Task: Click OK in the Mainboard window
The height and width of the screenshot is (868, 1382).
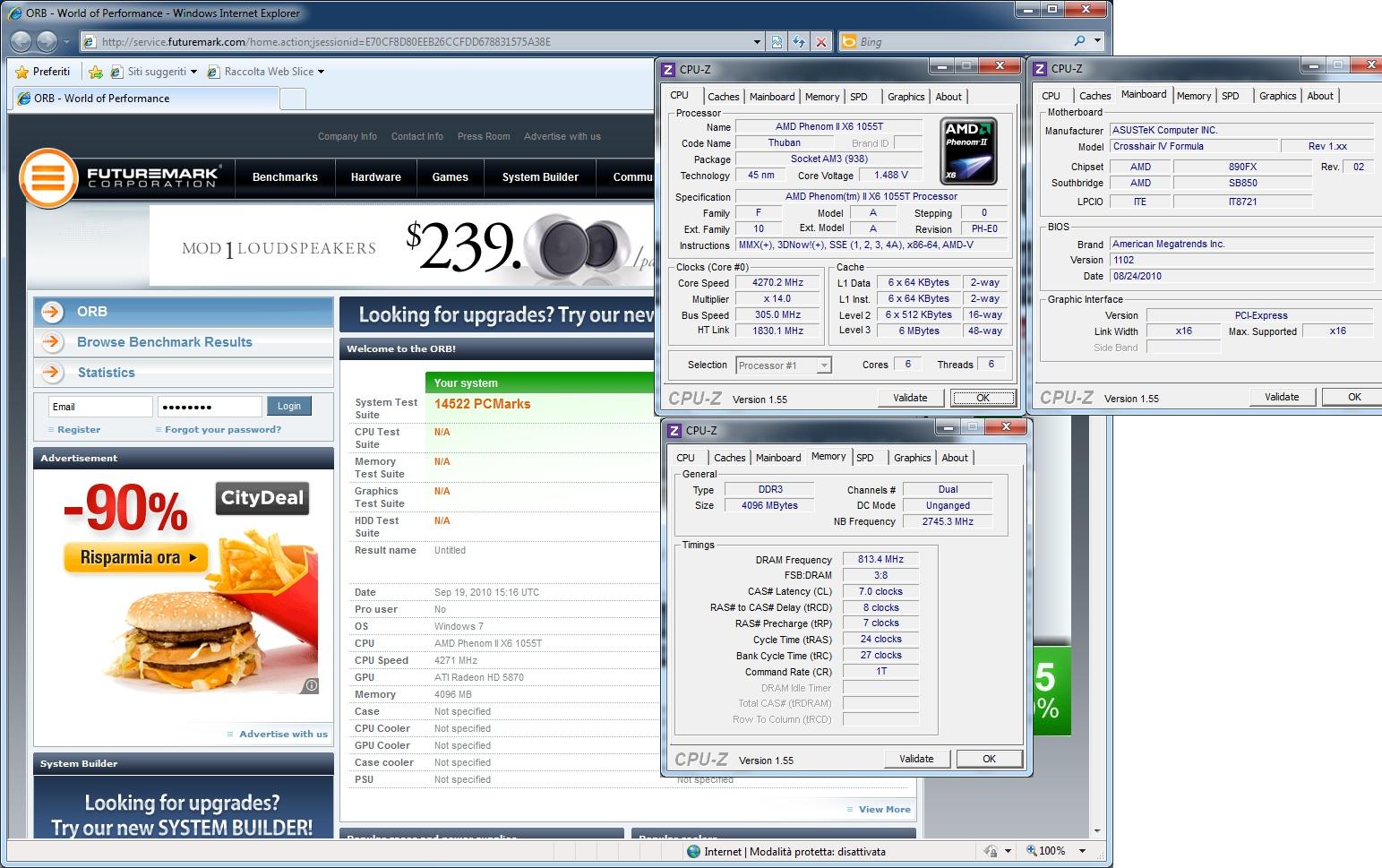Action: pyautogui.click(x=1354, y=397)
